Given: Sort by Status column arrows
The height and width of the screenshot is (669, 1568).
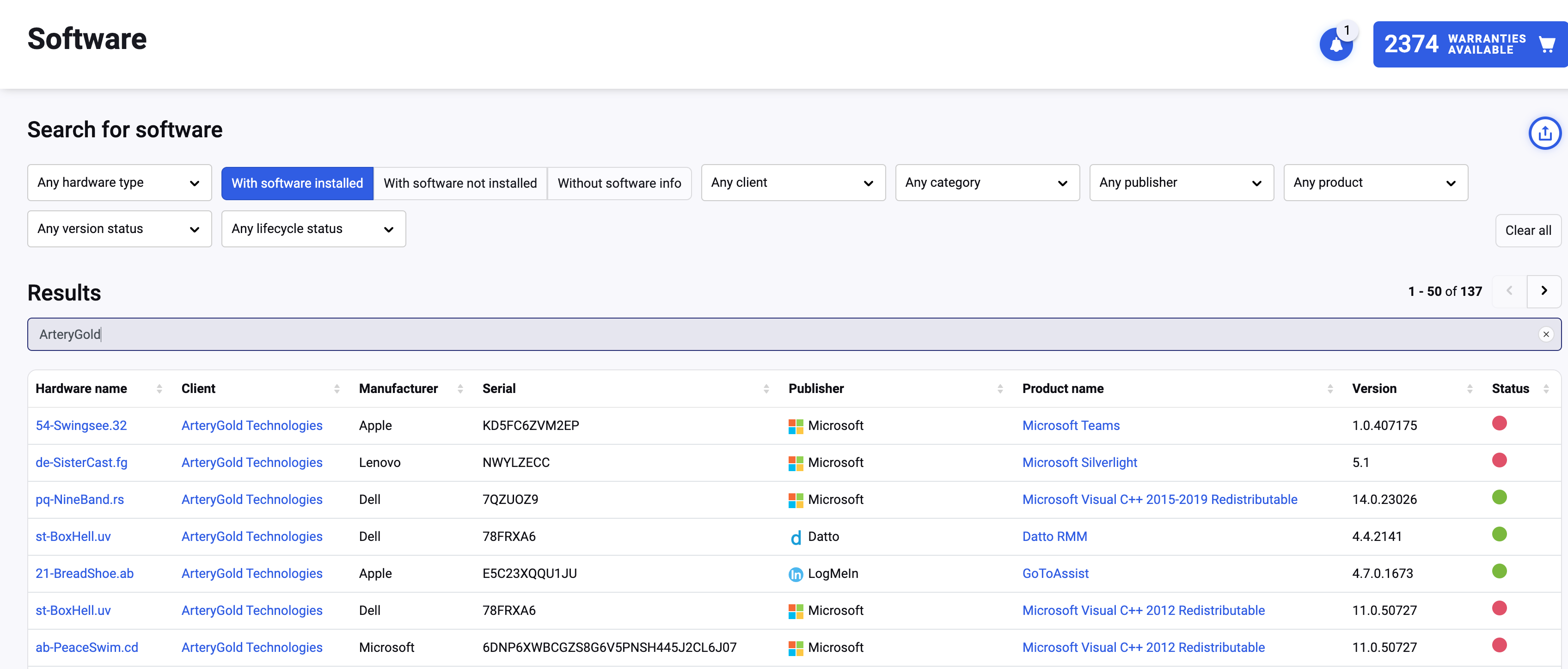Looking at the screenshot, I should click(x=1545, y=389).
